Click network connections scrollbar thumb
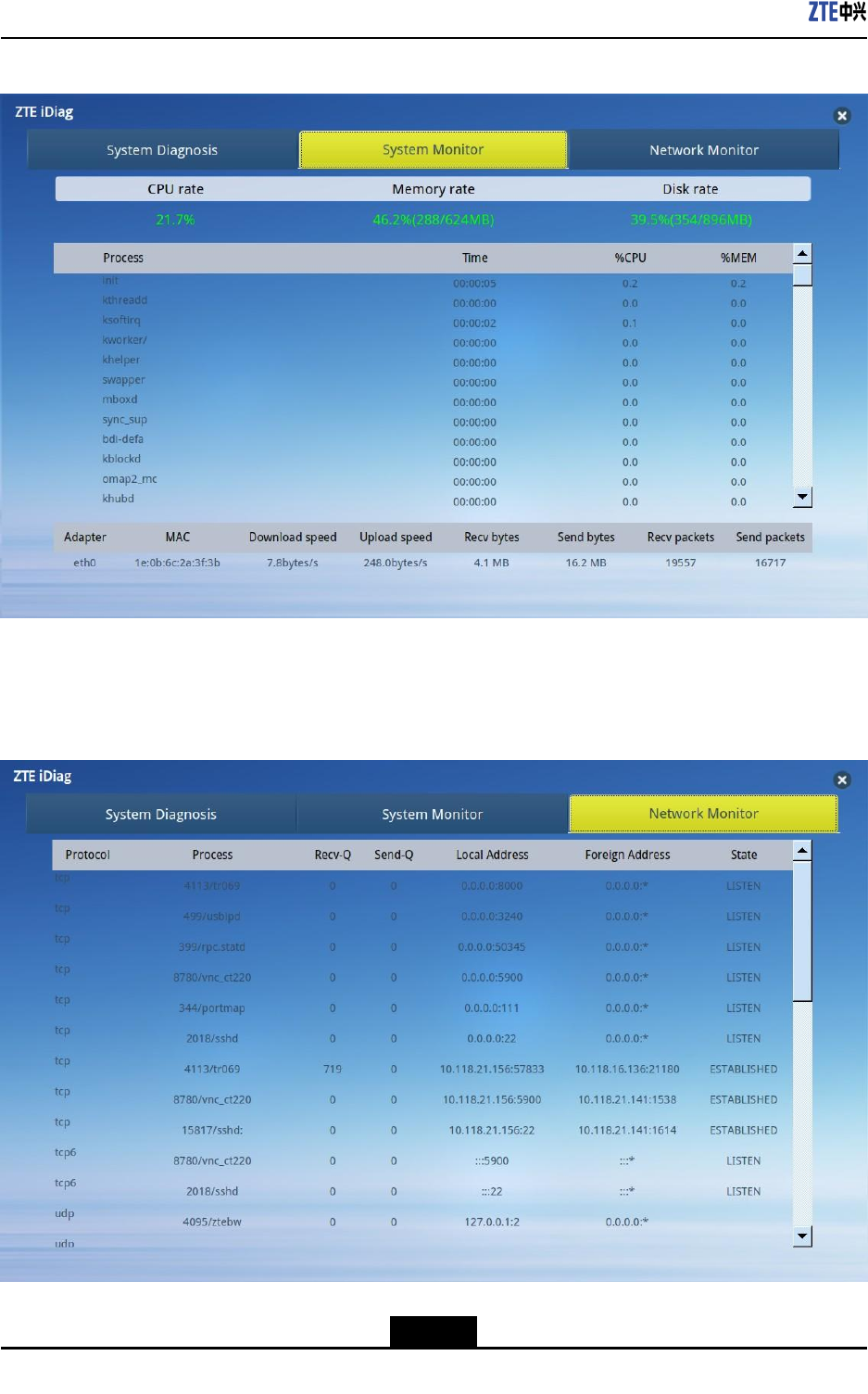The height and width of the screenshot is (1394, 868). click(803, 931)
